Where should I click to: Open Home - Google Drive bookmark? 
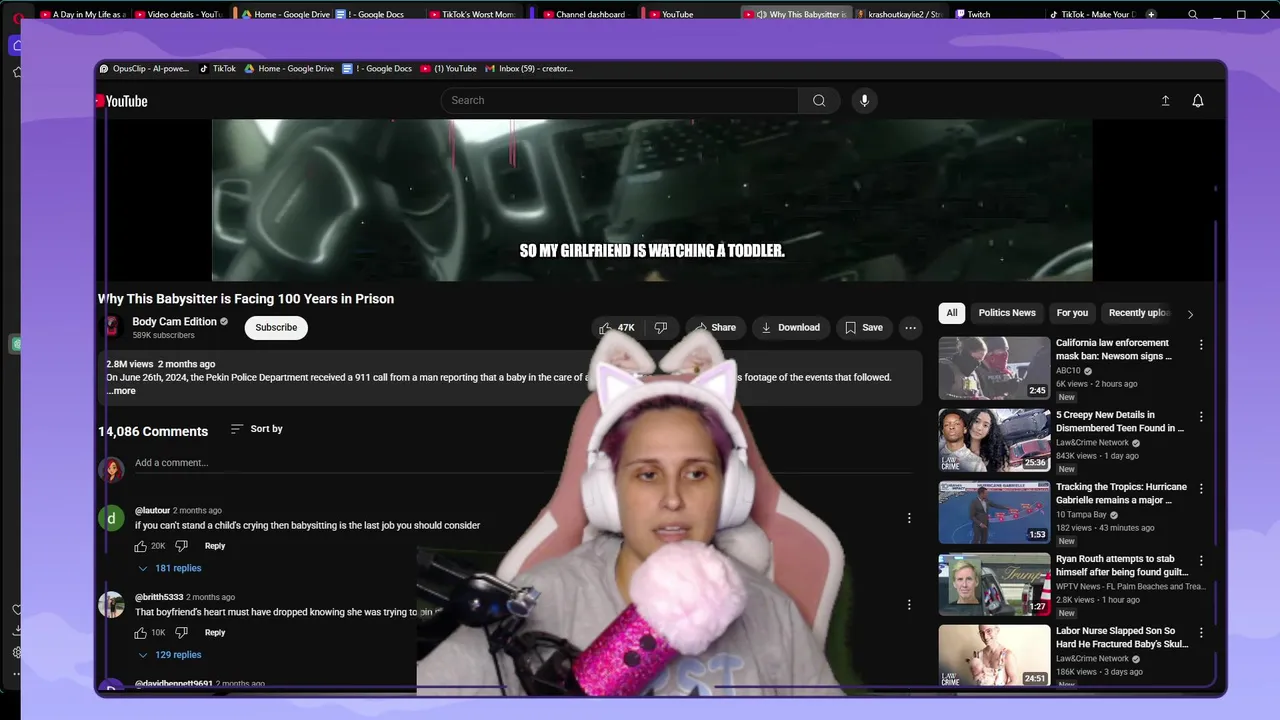289,69
